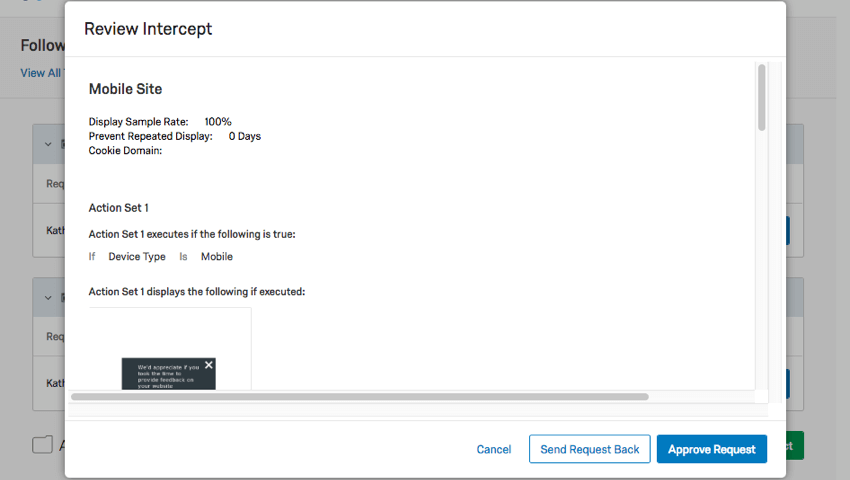Select the feedback message preview thumbnail
The width and height of the screenshot is (850, 480).
coord(169,374)
